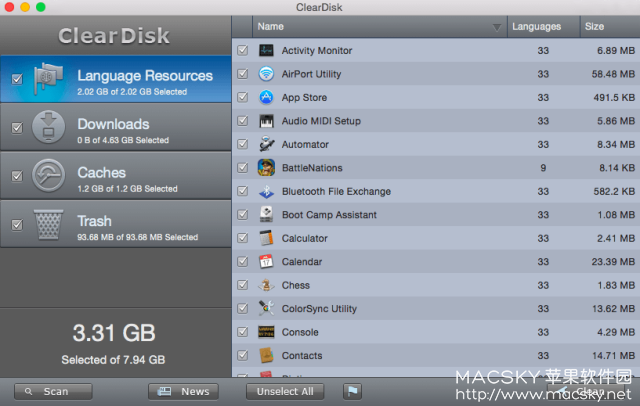
Task: Click the ColorSync Utility icon
Action: (266, 308)
